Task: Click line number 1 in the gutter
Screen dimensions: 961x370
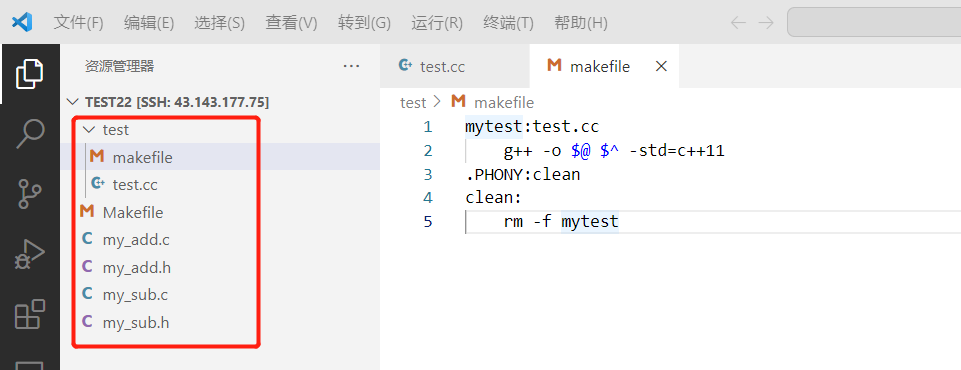Action: click(427, 127)
